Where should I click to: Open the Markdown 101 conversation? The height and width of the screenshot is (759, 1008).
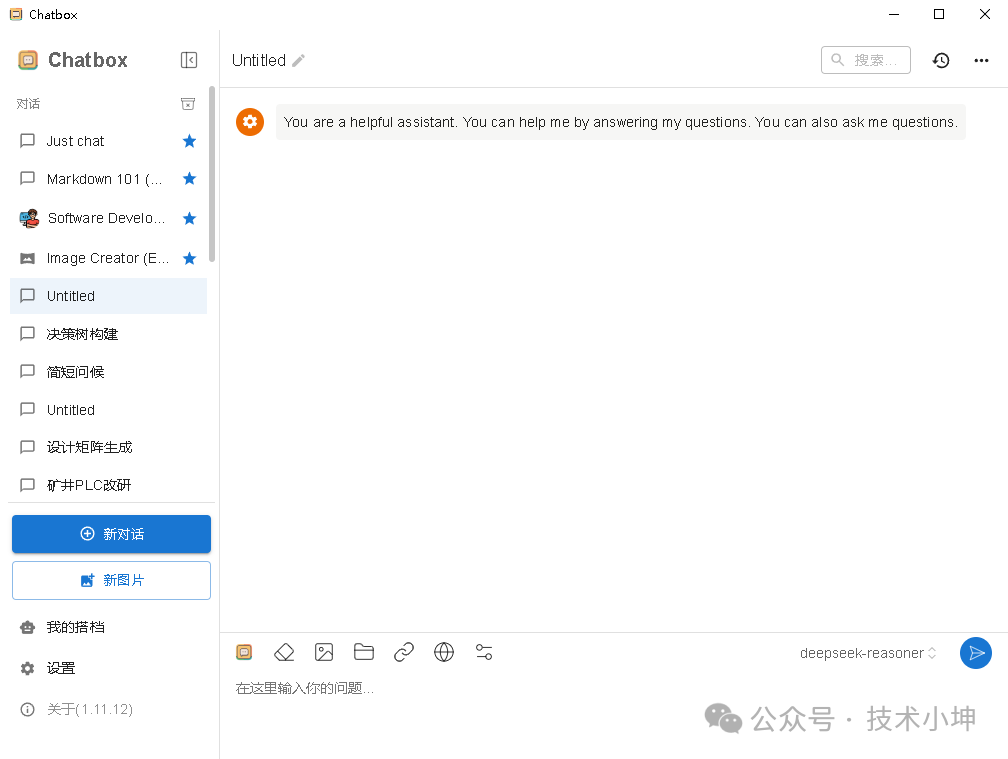[x=108, y=179]
